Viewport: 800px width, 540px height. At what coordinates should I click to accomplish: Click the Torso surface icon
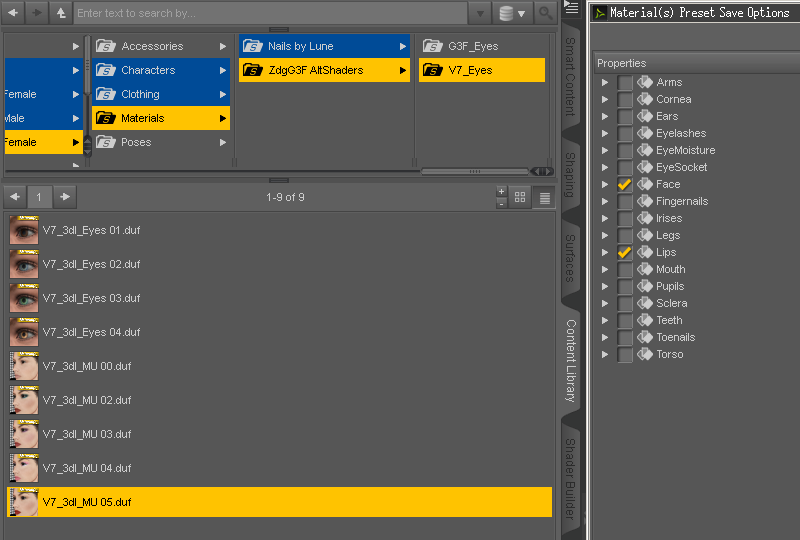pyautogui.click(x=645, y=354)
